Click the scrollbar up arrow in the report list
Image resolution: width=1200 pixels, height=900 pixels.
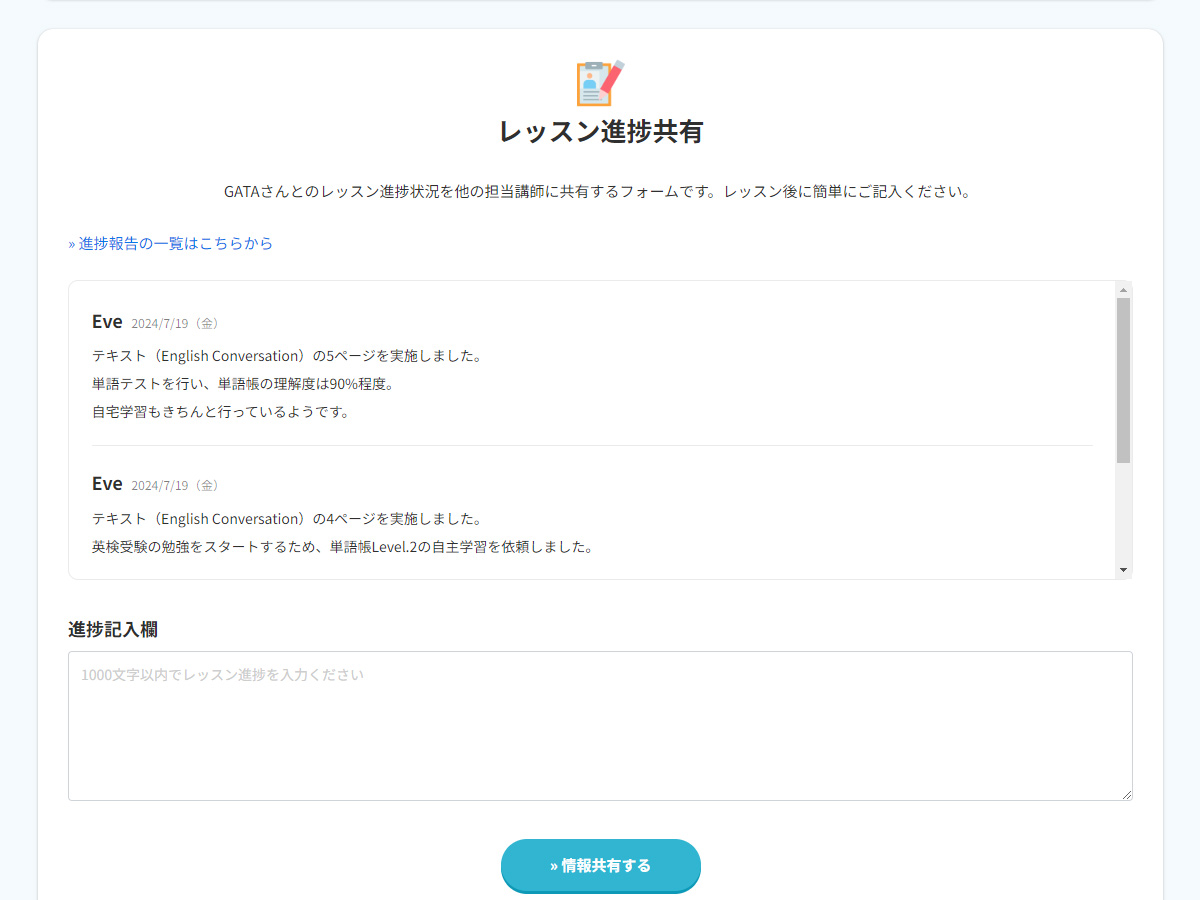[x=1122, y=290]
